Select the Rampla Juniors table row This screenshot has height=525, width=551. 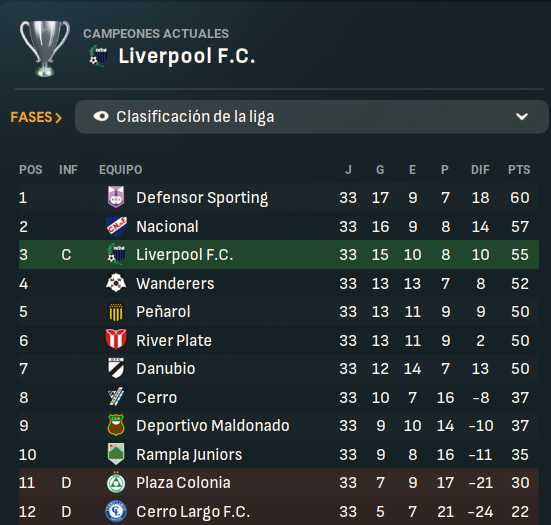pyautogui.click(x=279, y=454)
